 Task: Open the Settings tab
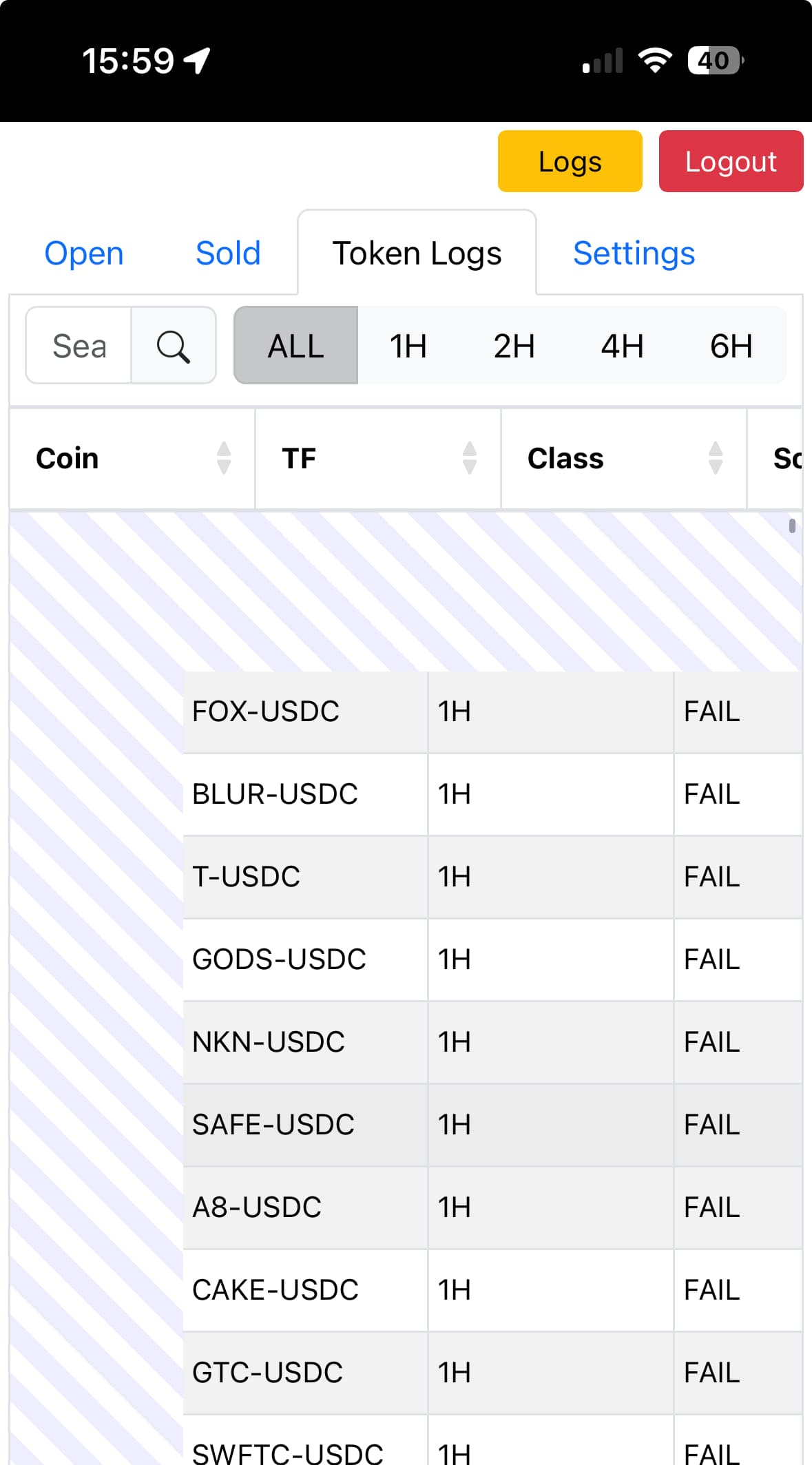click(634, 253)
